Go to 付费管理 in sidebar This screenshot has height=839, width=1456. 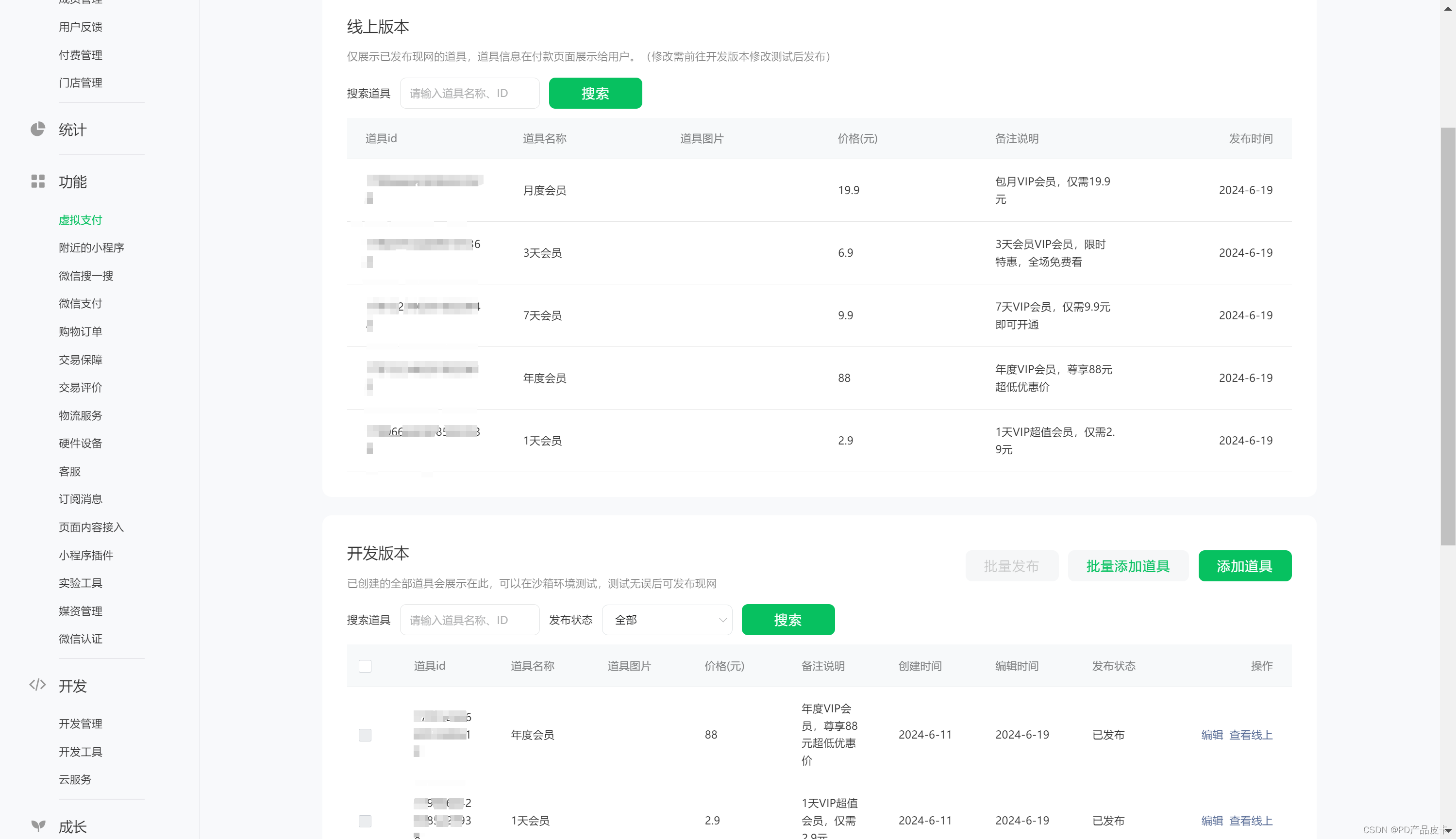tap(81, 55)
